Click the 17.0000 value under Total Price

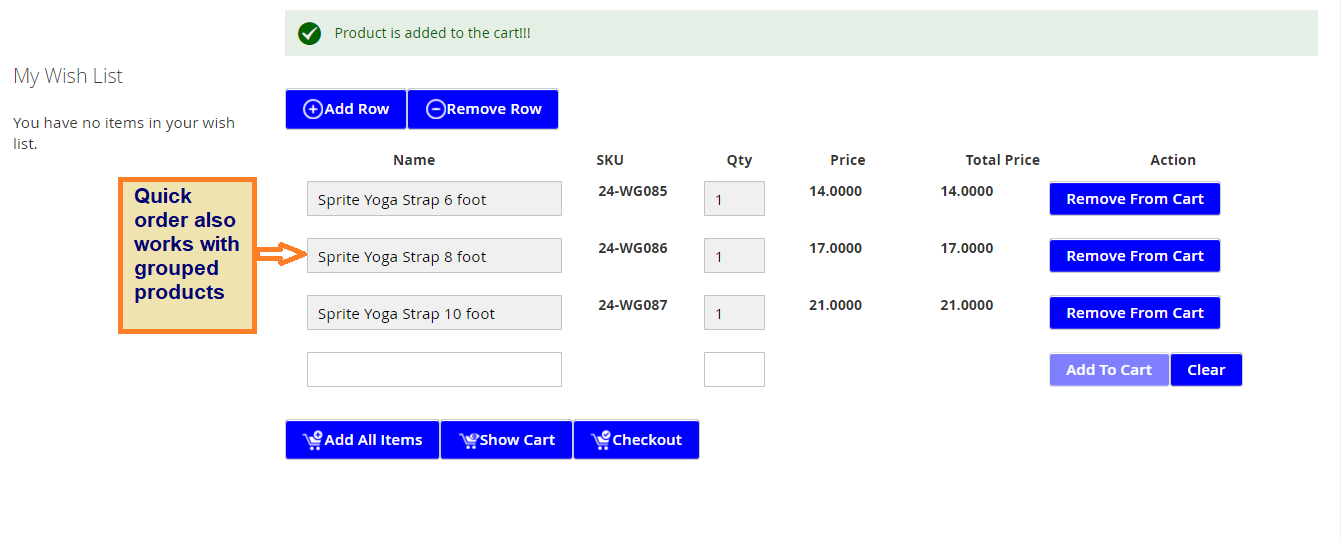[967, 248]
